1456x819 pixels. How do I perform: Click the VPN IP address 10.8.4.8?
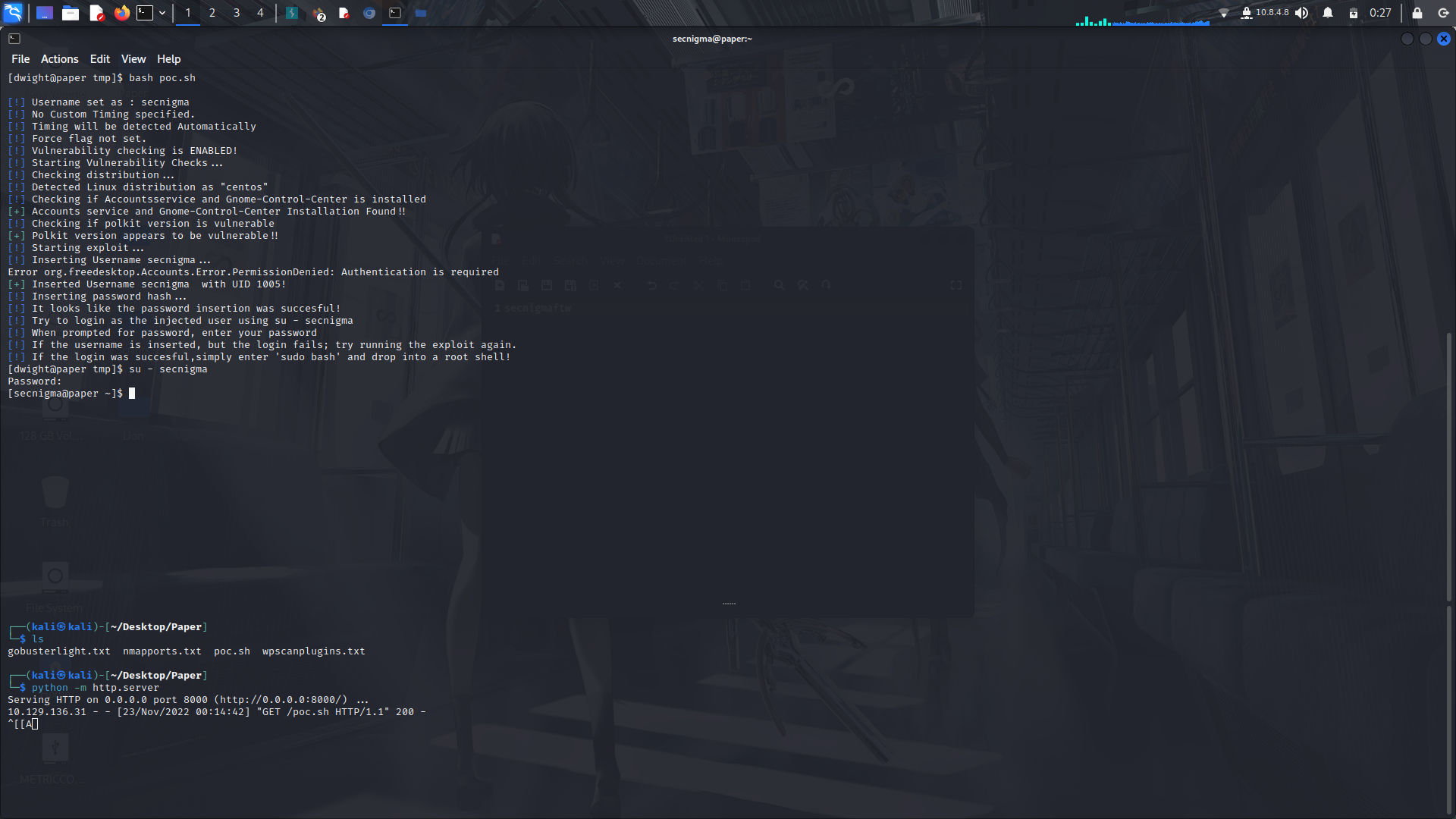coord(1272,12)
